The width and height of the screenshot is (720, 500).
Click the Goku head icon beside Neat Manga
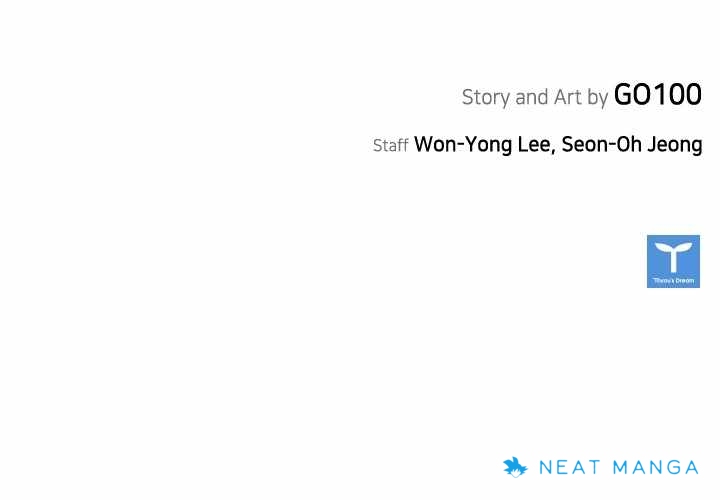[514, 466]
